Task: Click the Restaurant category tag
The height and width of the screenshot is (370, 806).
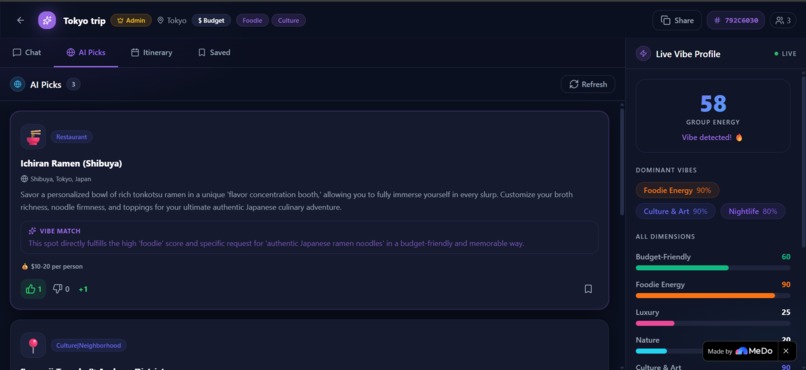Action: coord(71,137)
